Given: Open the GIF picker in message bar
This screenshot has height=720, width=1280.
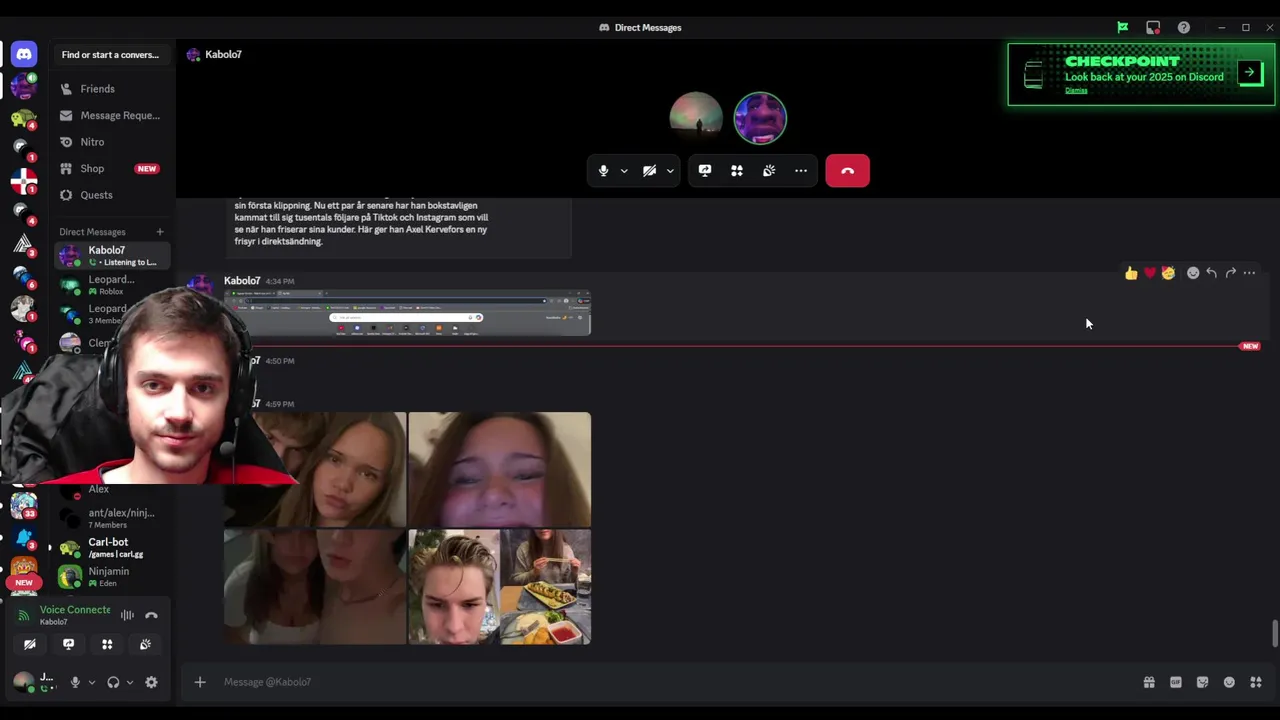Looking at the screenshot, I should click(1176, 682).
